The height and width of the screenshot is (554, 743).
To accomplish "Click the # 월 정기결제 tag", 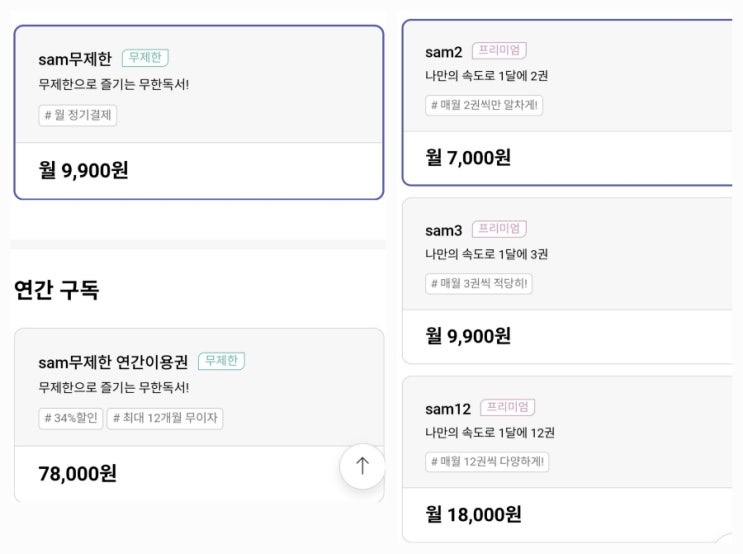I will pos(78,116).
